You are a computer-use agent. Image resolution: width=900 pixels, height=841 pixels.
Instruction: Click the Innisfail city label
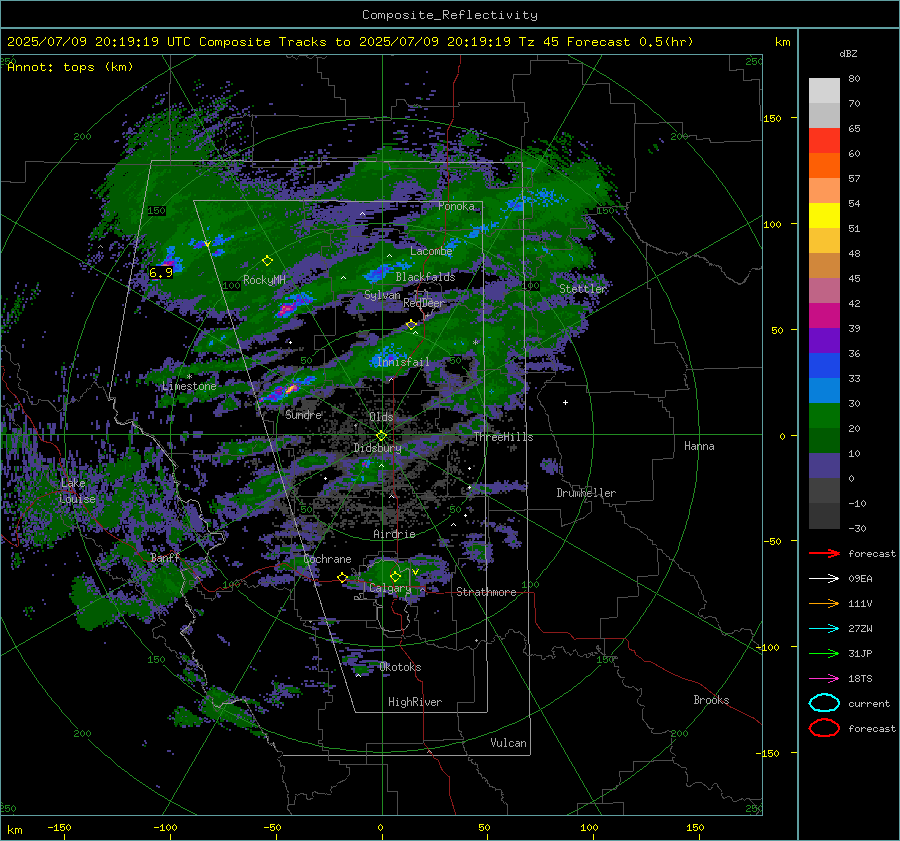click(403, 362)
